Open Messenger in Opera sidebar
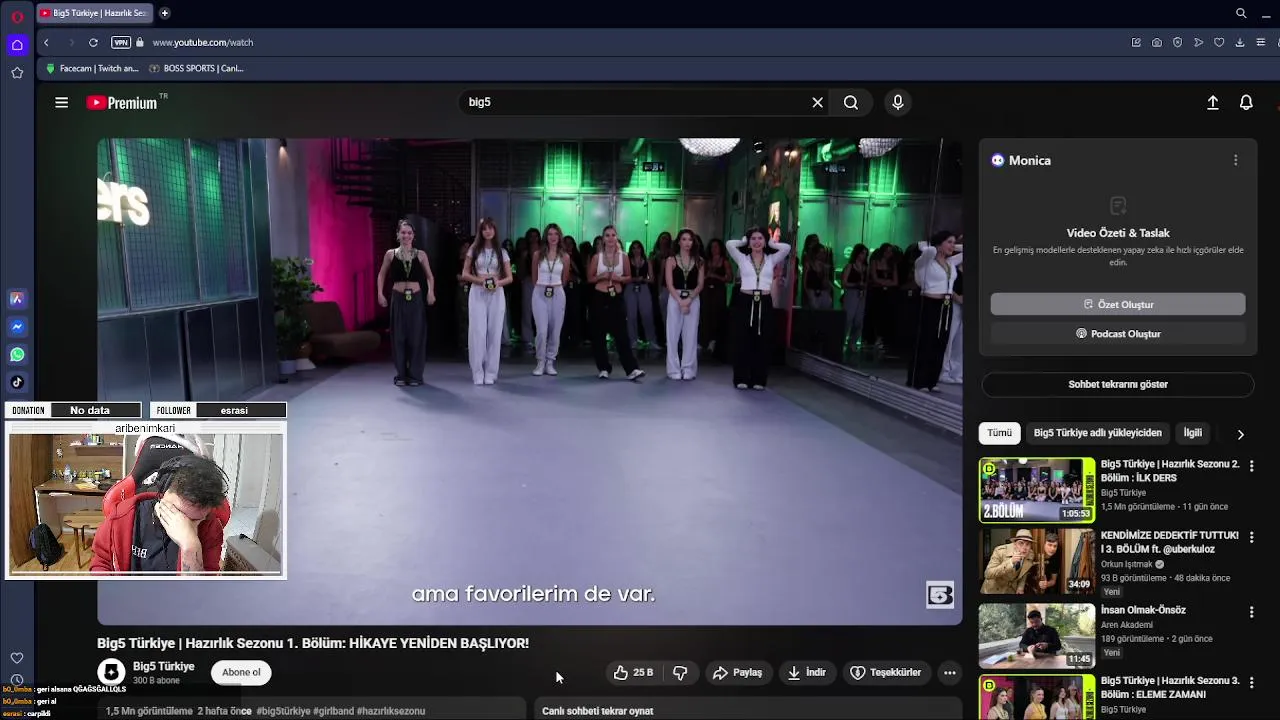This screenshot has height=720, width=1280. [17, 327]
